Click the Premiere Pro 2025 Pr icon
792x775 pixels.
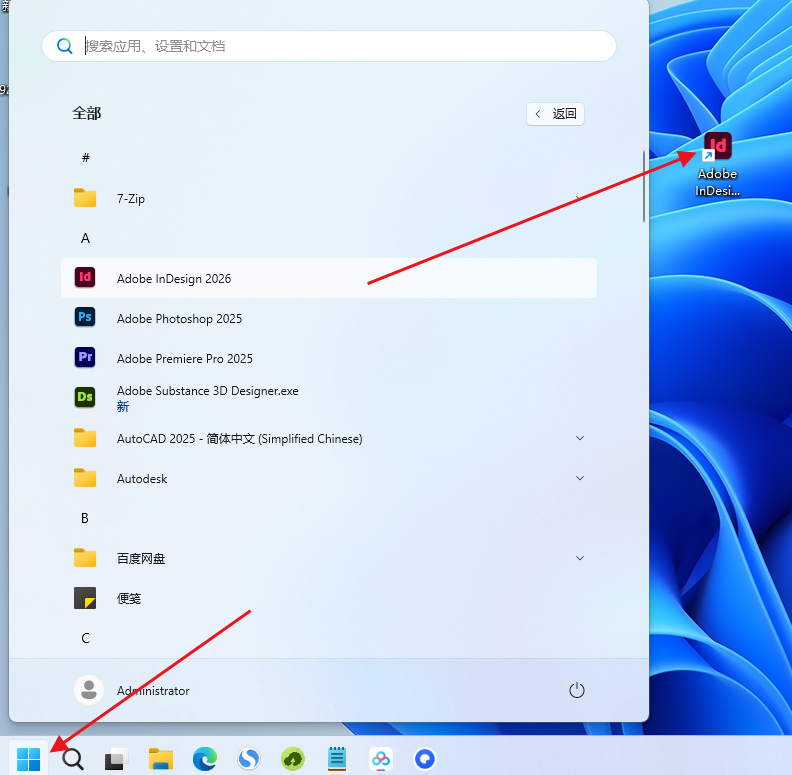click(85, 357)
